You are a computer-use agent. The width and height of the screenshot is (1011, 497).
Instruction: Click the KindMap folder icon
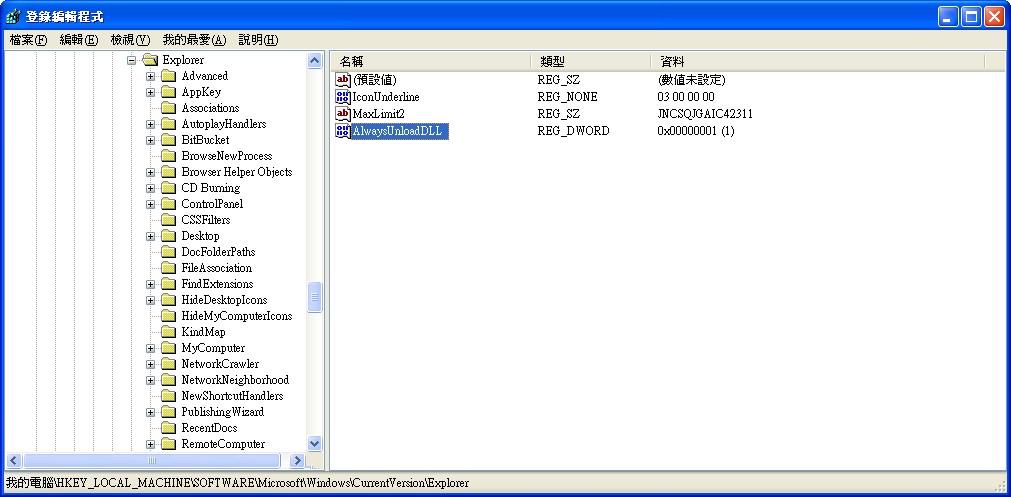pos(168,332)
